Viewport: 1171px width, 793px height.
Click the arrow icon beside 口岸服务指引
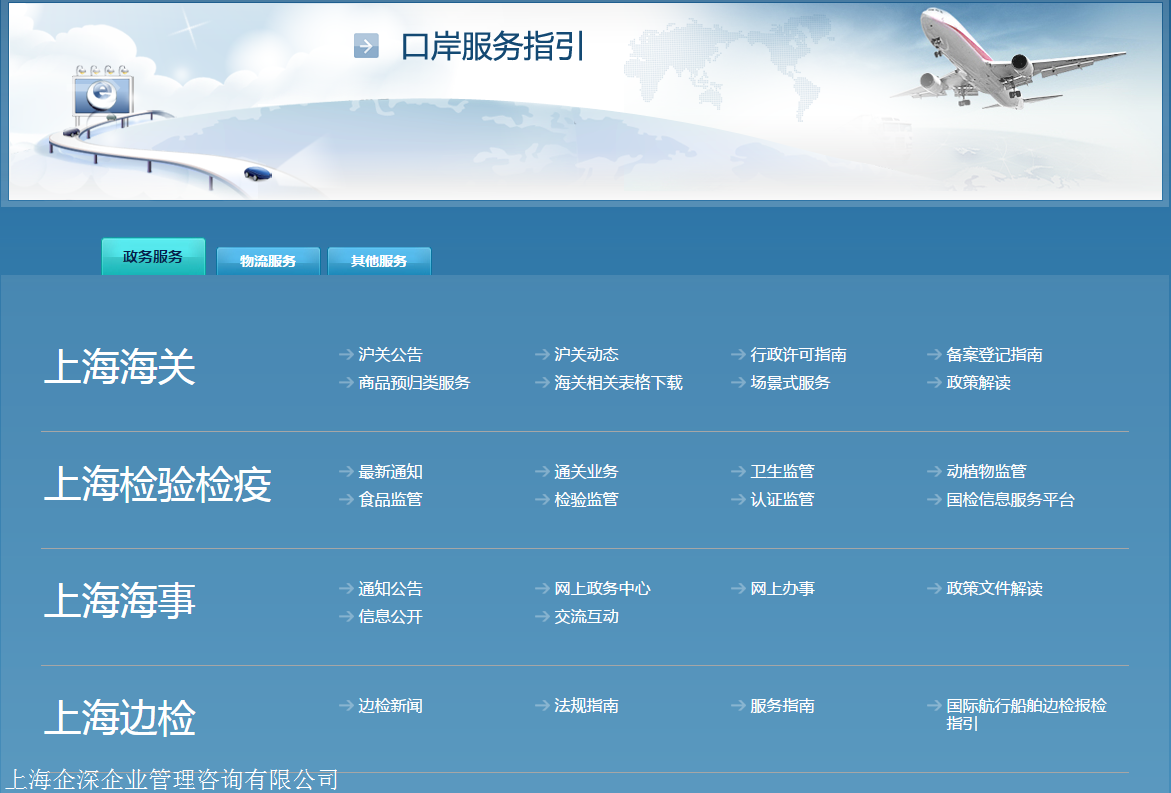[x=366, y=46]
